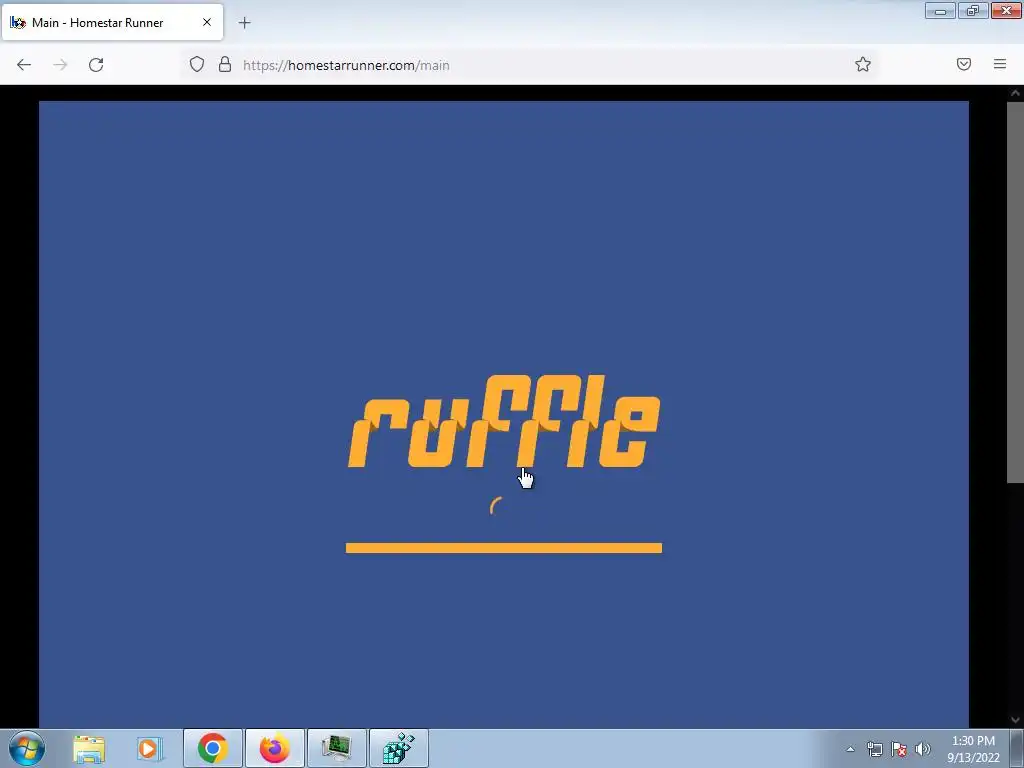Click the scroll up arrow
The image size is (1024, 768).
[x=1015, y=93]
